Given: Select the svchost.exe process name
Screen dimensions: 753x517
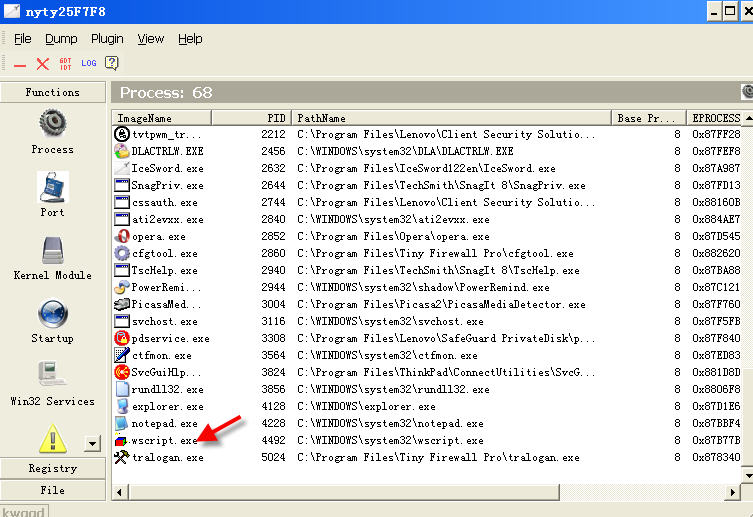Looking at the screenshot, I should [165, 321].
